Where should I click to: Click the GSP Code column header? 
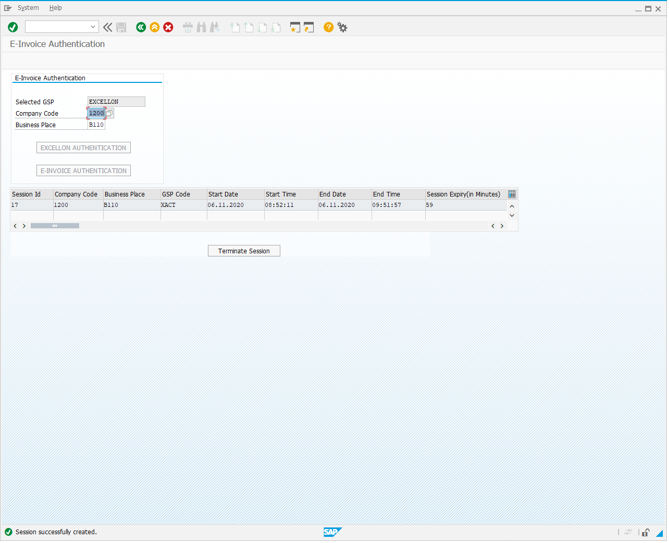pyautogui.click(x=184, y=194)
